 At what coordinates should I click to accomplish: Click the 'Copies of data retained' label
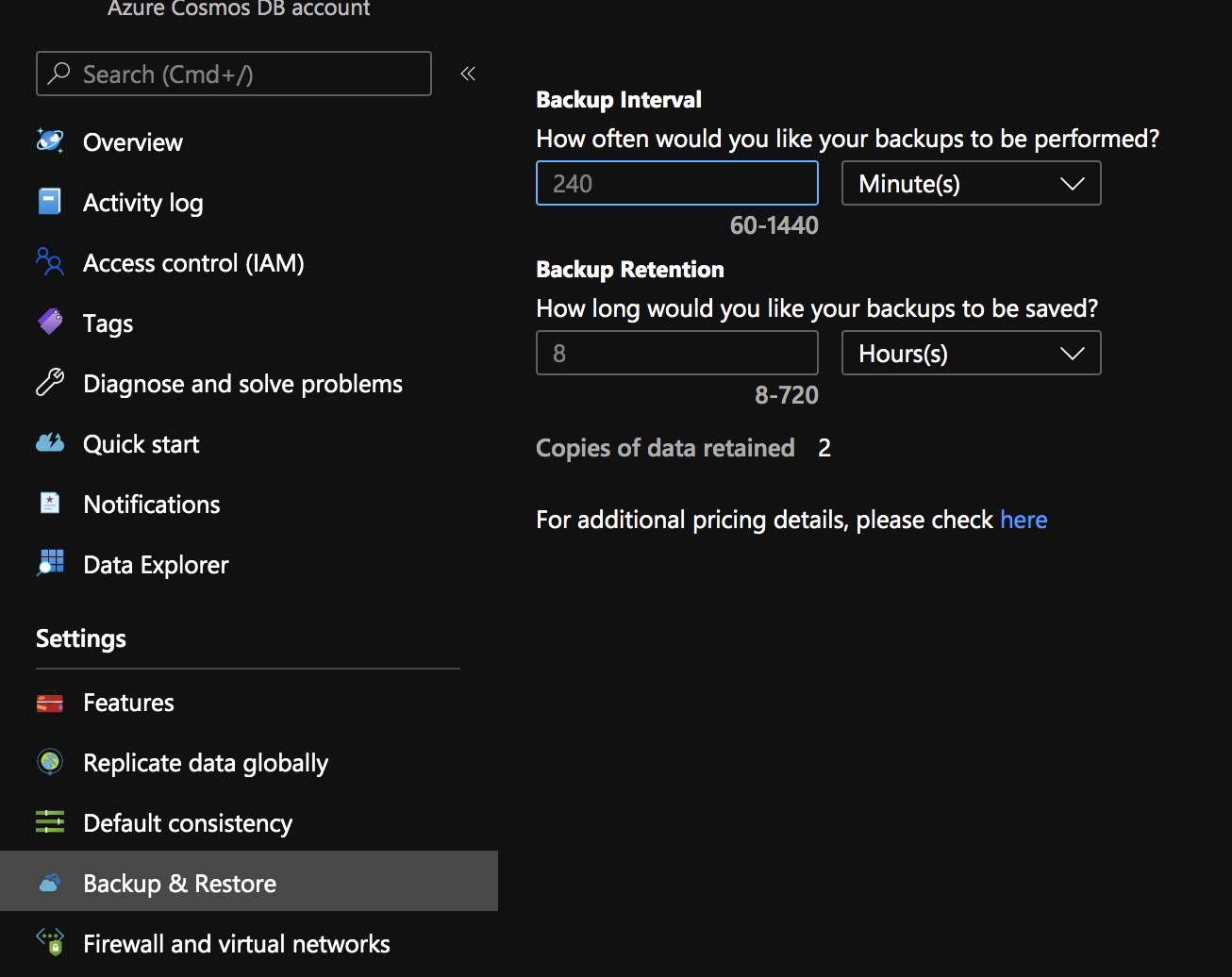[x=665, y=448]
